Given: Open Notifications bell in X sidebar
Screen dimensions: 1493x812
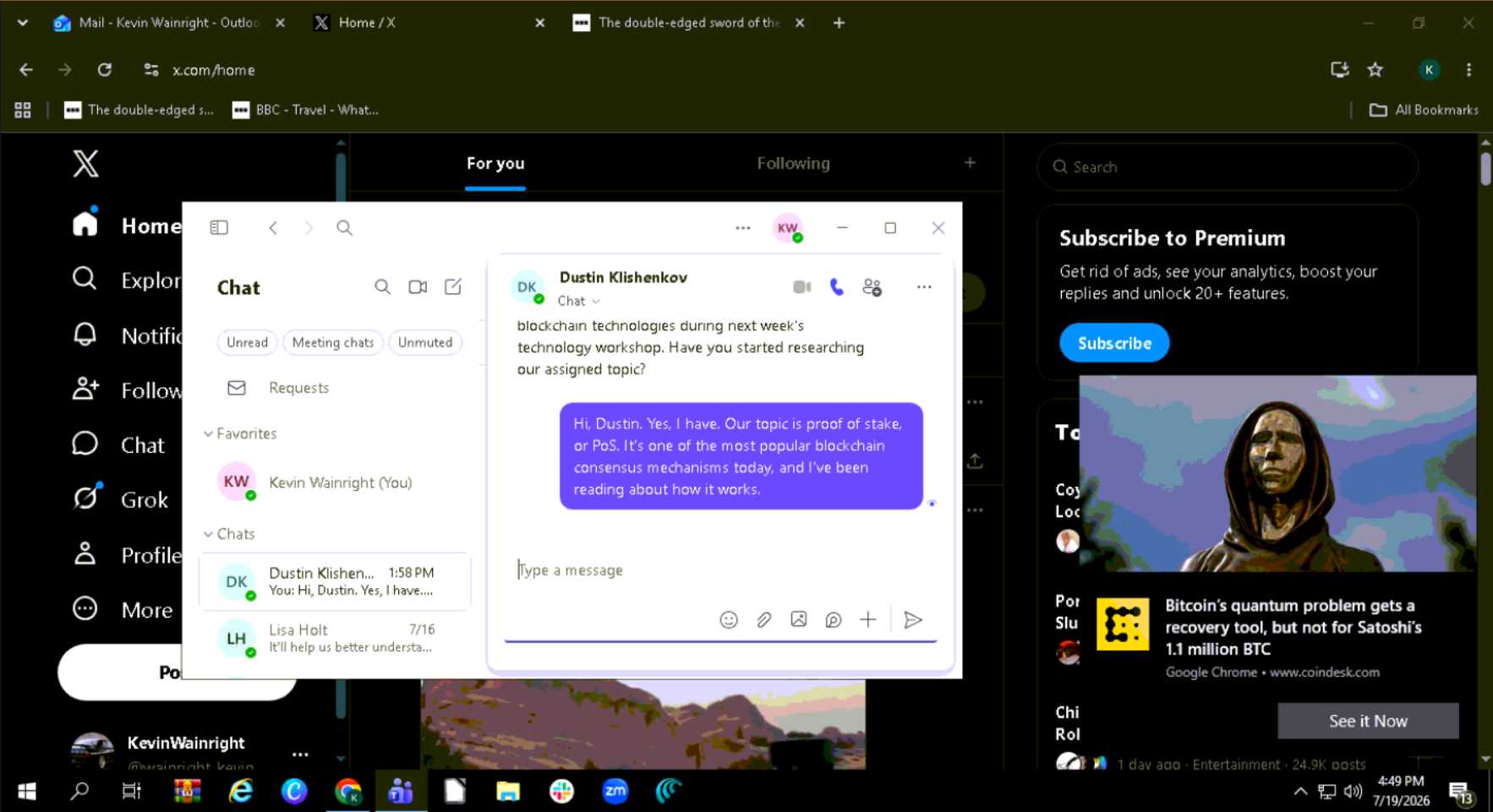Looking at the screenshot, I should (x=125, y=335).
